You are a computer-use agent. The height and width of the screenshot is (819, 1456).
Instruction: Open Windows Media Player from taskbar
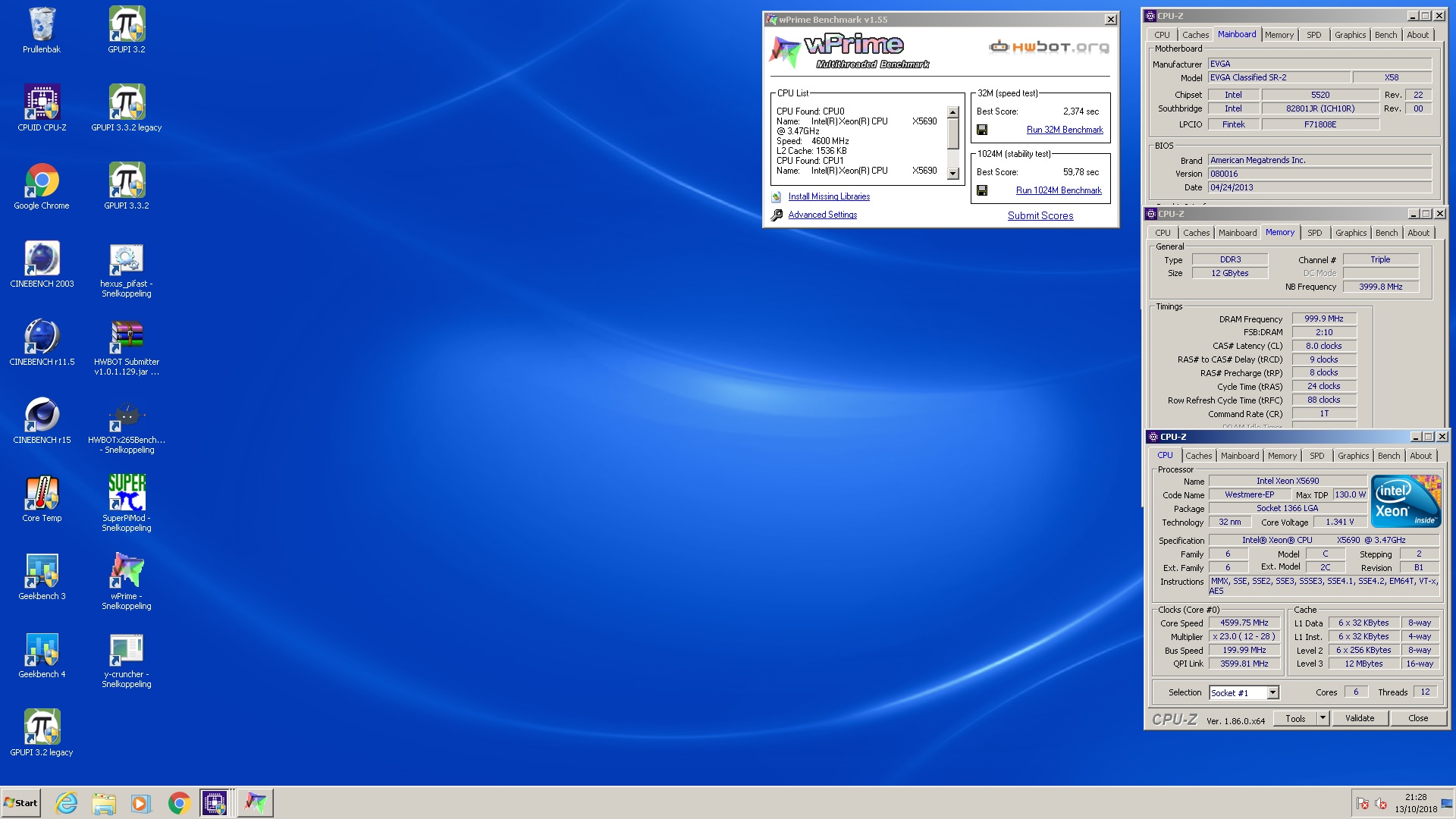click(141, 803)
